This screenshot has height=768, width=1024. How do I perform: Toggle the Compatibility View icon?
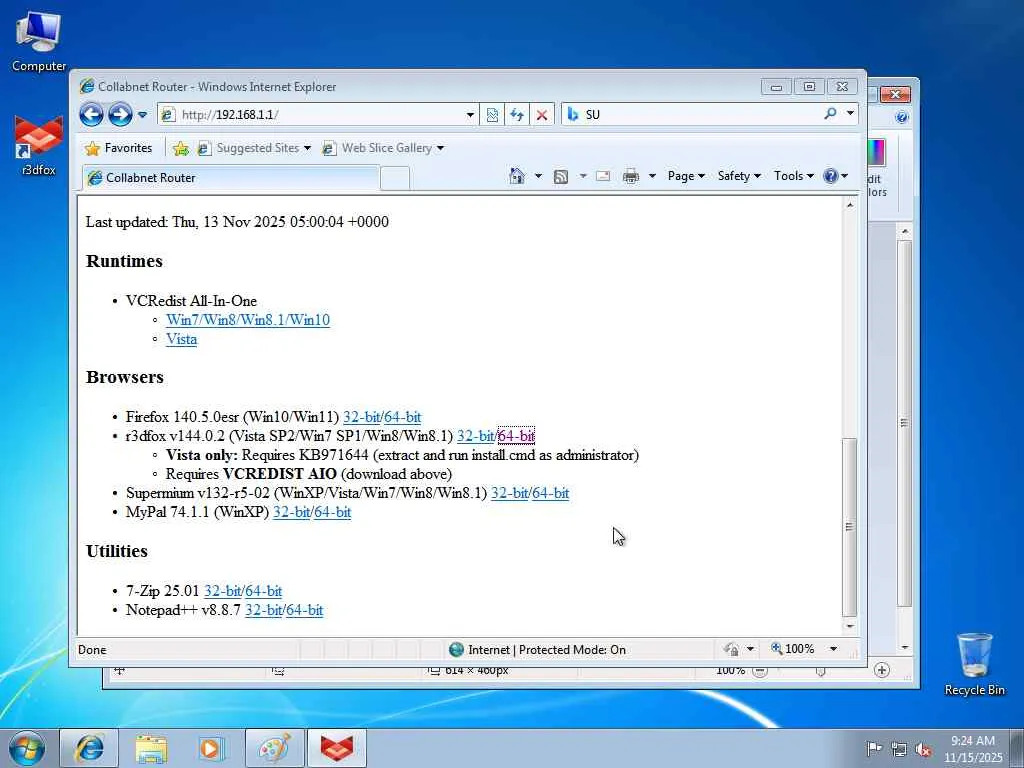click(x=492, y=115)
